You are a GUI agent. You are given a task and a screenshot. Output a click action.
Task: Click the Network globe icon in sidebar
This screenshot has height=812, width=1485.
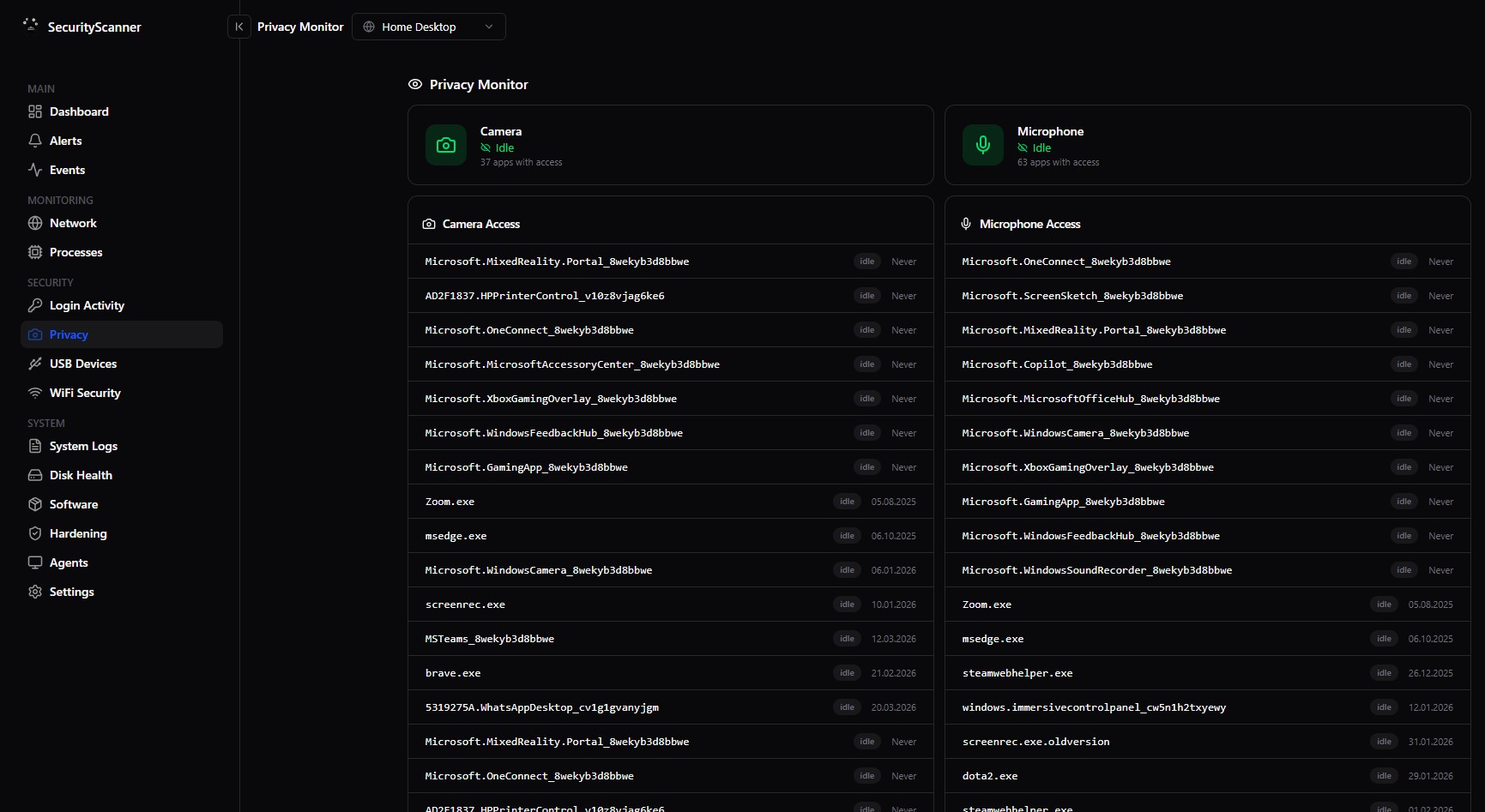(35, 223)
